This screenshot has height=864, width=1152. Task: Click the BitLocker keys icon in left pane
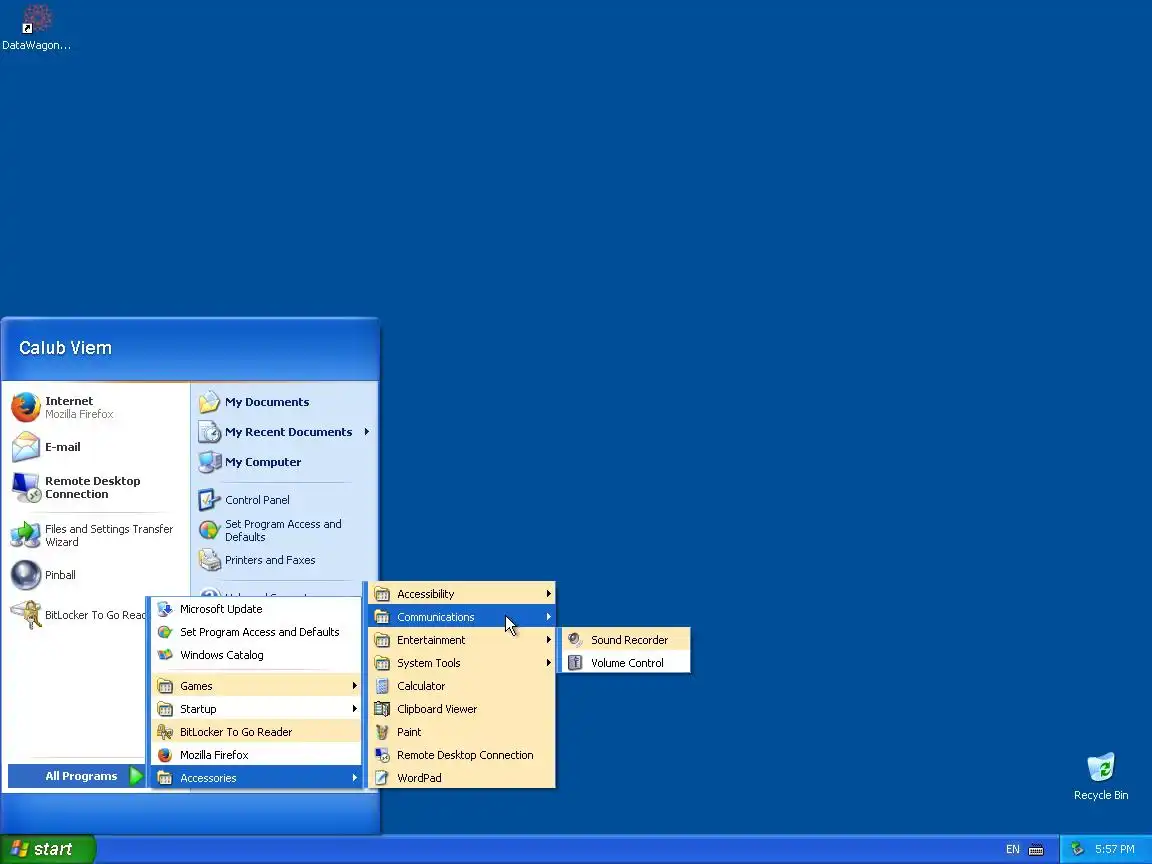click(x=26, y=615)
